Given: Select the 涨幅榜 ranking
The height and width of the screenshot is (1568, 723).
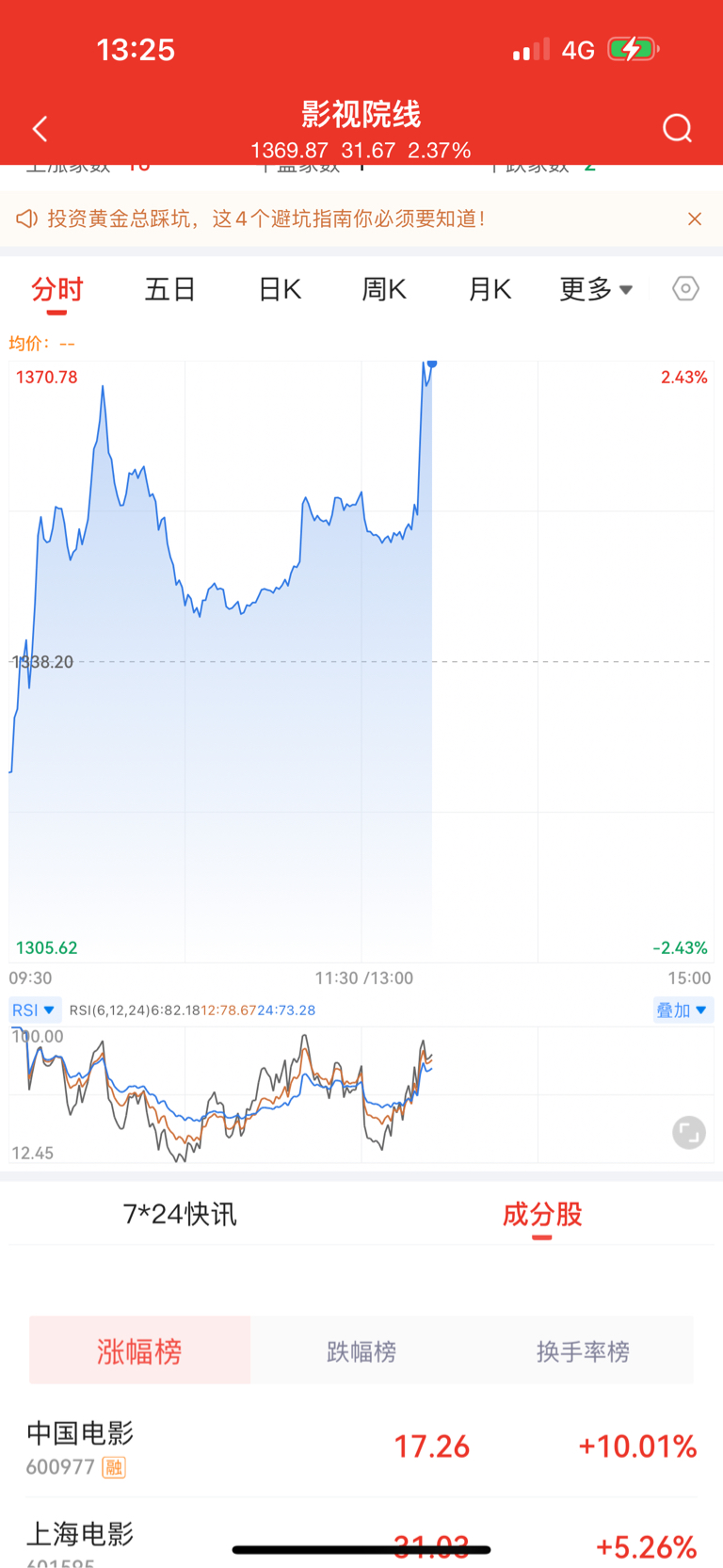Looking at the screenshot, I should click(139, 1351).
